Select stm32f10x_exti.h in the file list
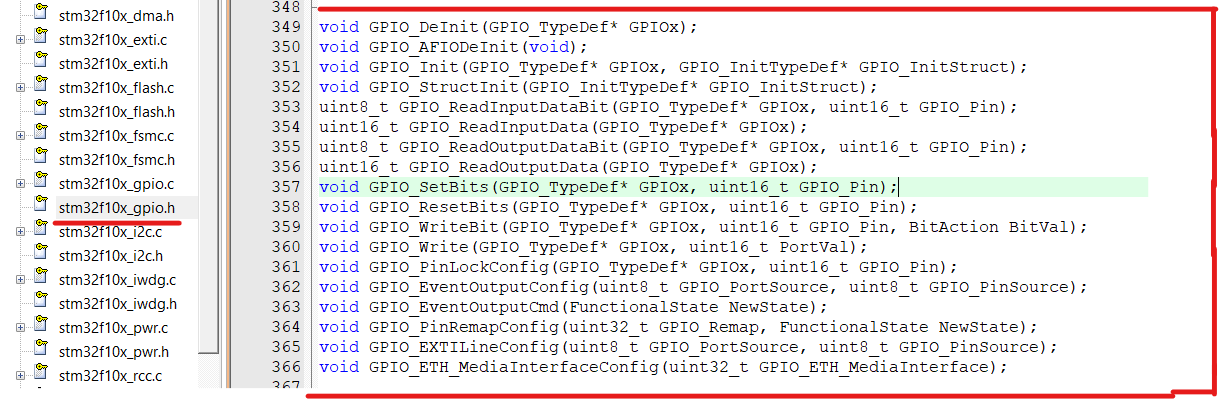The image size is (1219, 400). coord(113,64)
